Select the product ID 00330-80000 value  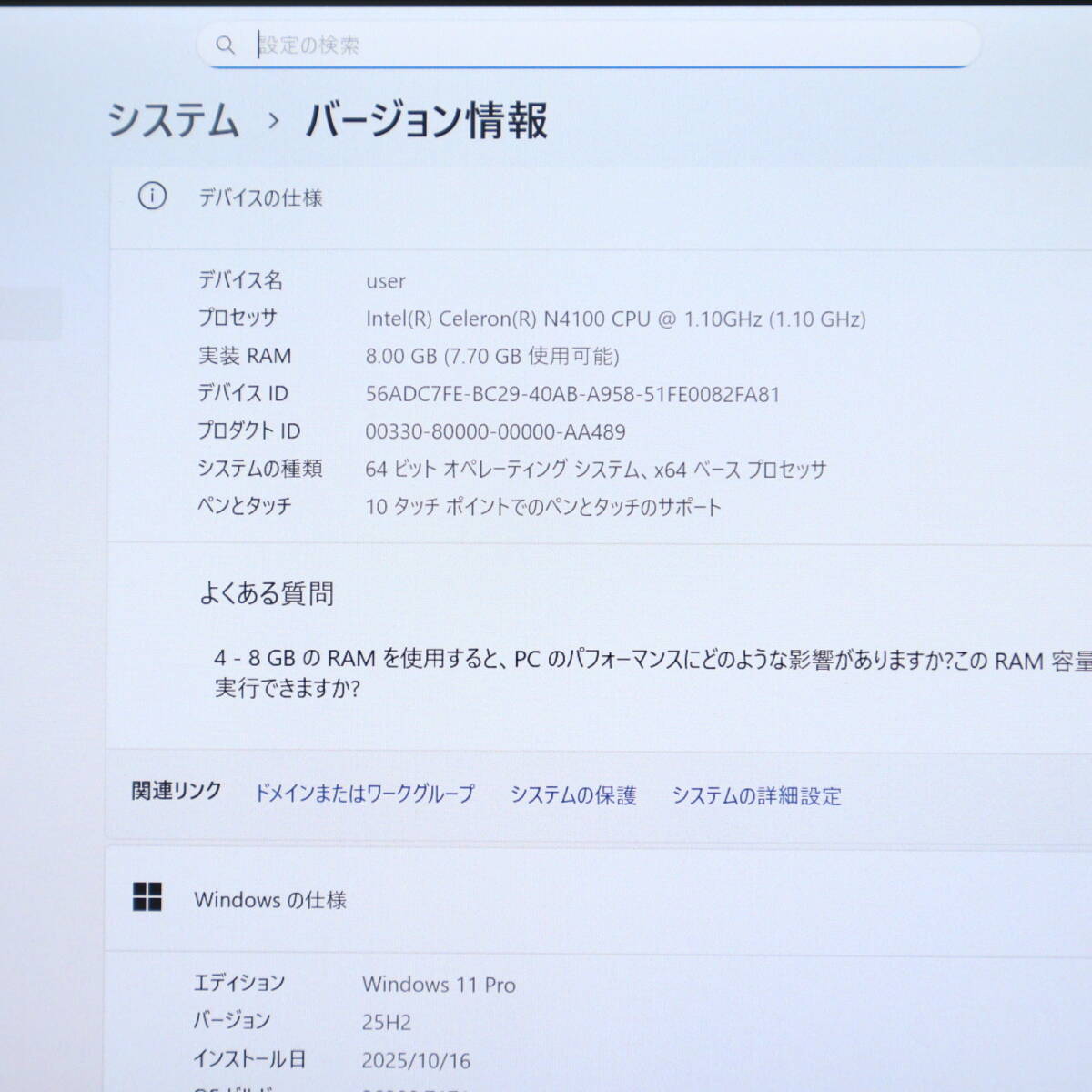coord(495,431)
